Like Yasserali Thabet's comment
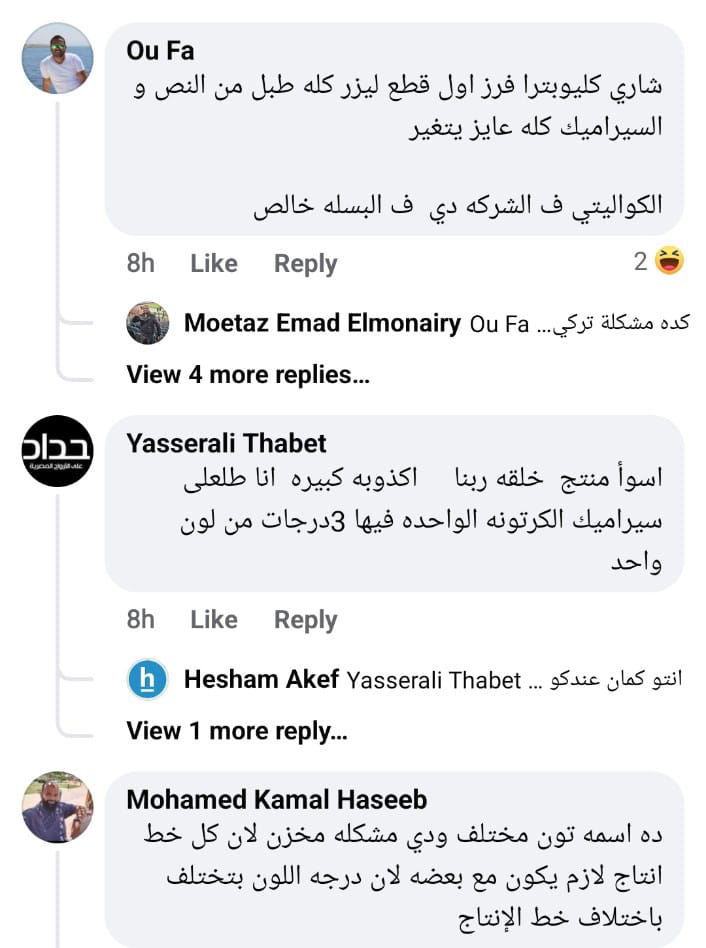Viewport: 706px width, 948px height. click(x=214, y=620)
